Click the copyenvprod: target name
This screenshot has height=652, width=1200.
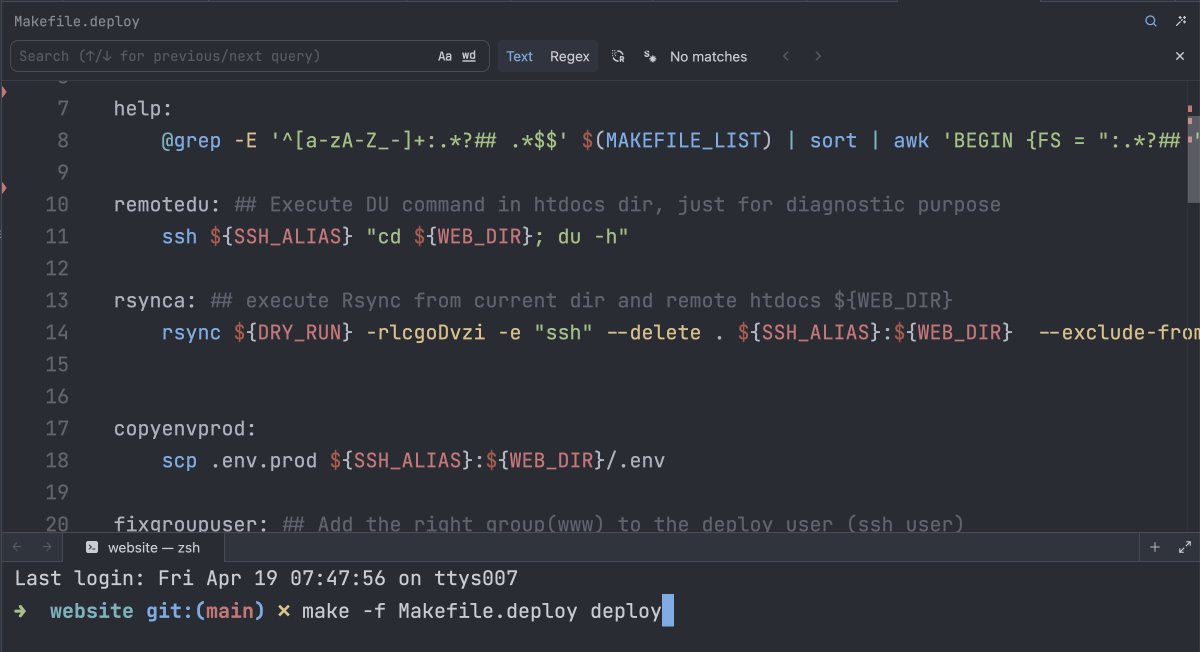click(186, 428)
